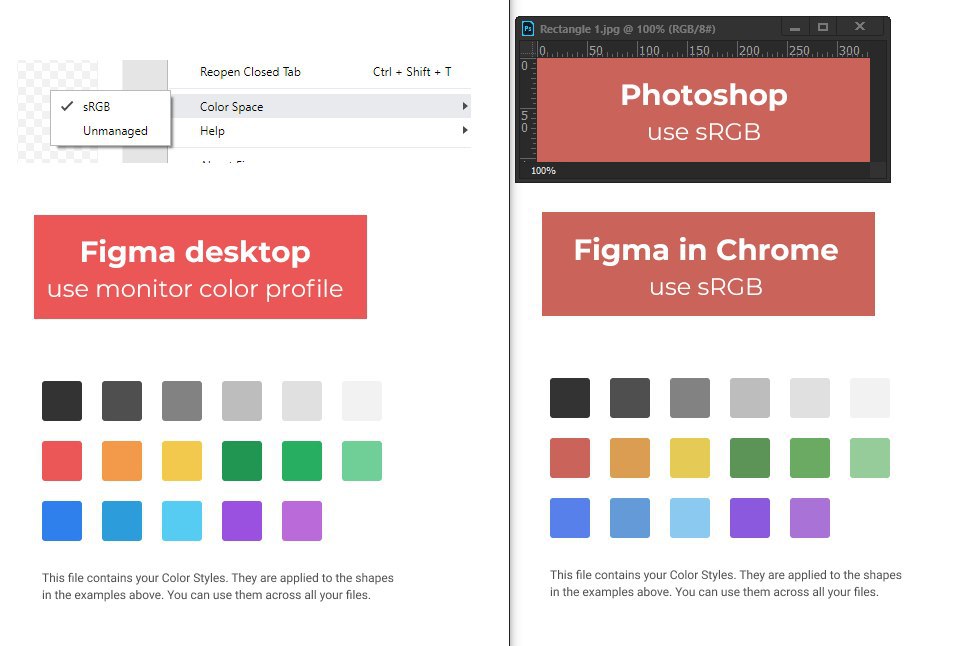The image size is (956, 646).
Task: Click Color Styles description text in Chrome panel
Action: tap(726, 583)
